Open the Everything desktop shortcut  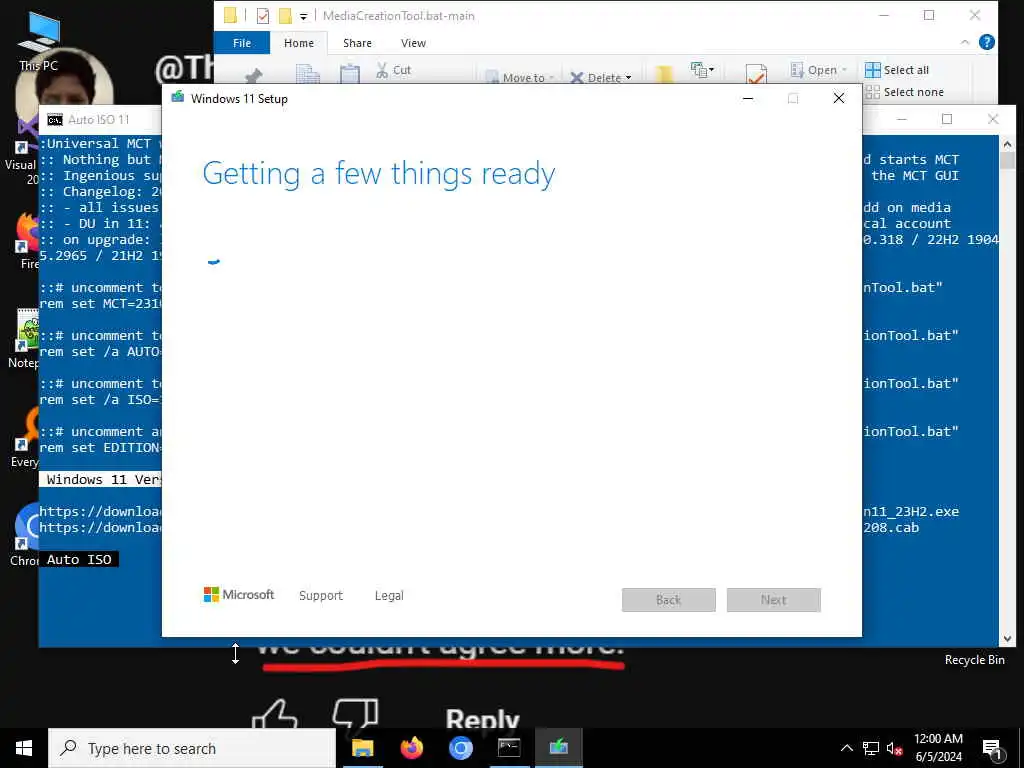point(25,438)
